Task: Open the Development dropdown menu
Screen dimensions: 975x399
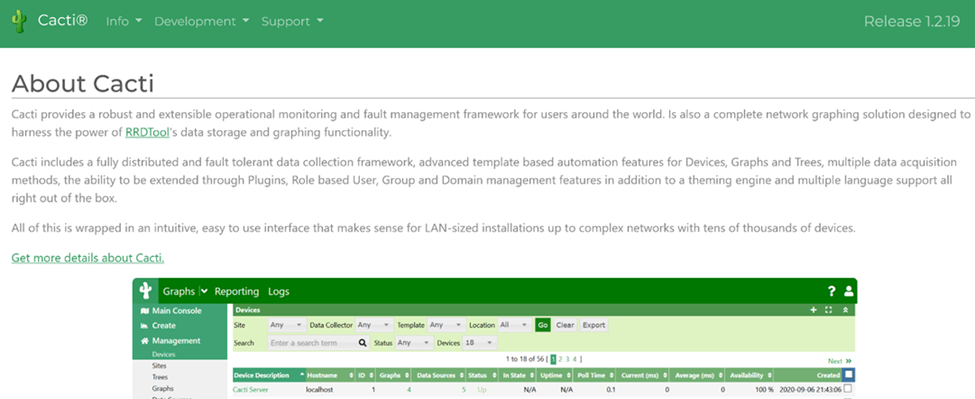Action: (x=201, y=21)
